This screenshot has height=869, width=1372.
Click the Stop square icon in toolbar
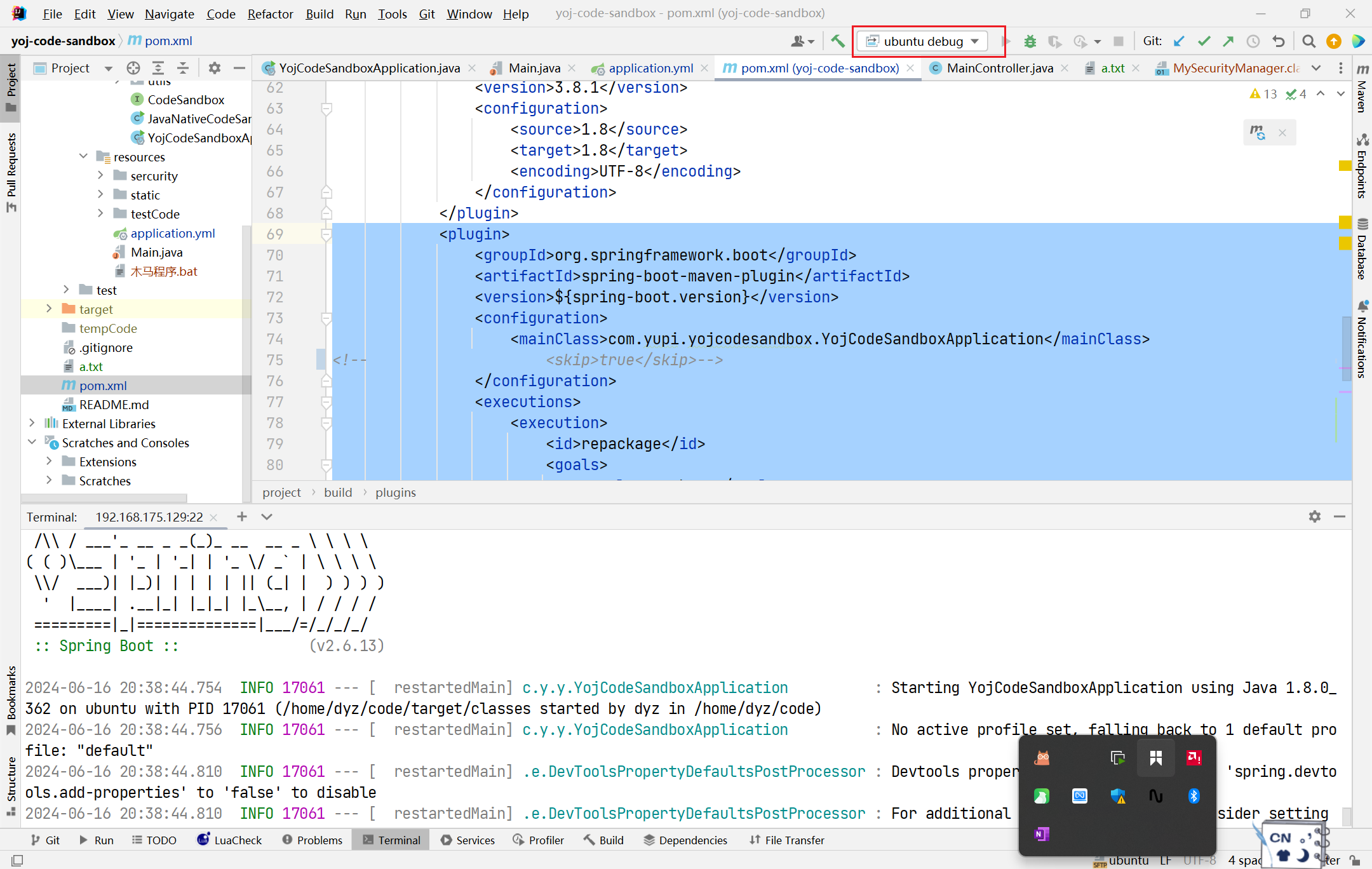tap(1119, 41)
